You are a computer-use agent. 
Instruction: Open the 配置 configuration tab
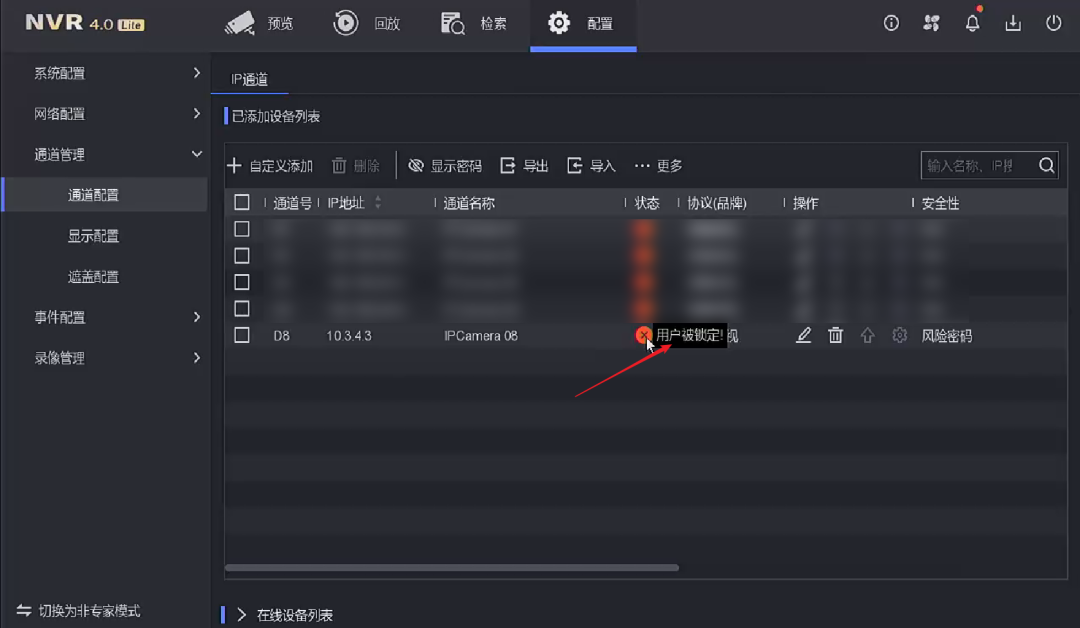583,23
